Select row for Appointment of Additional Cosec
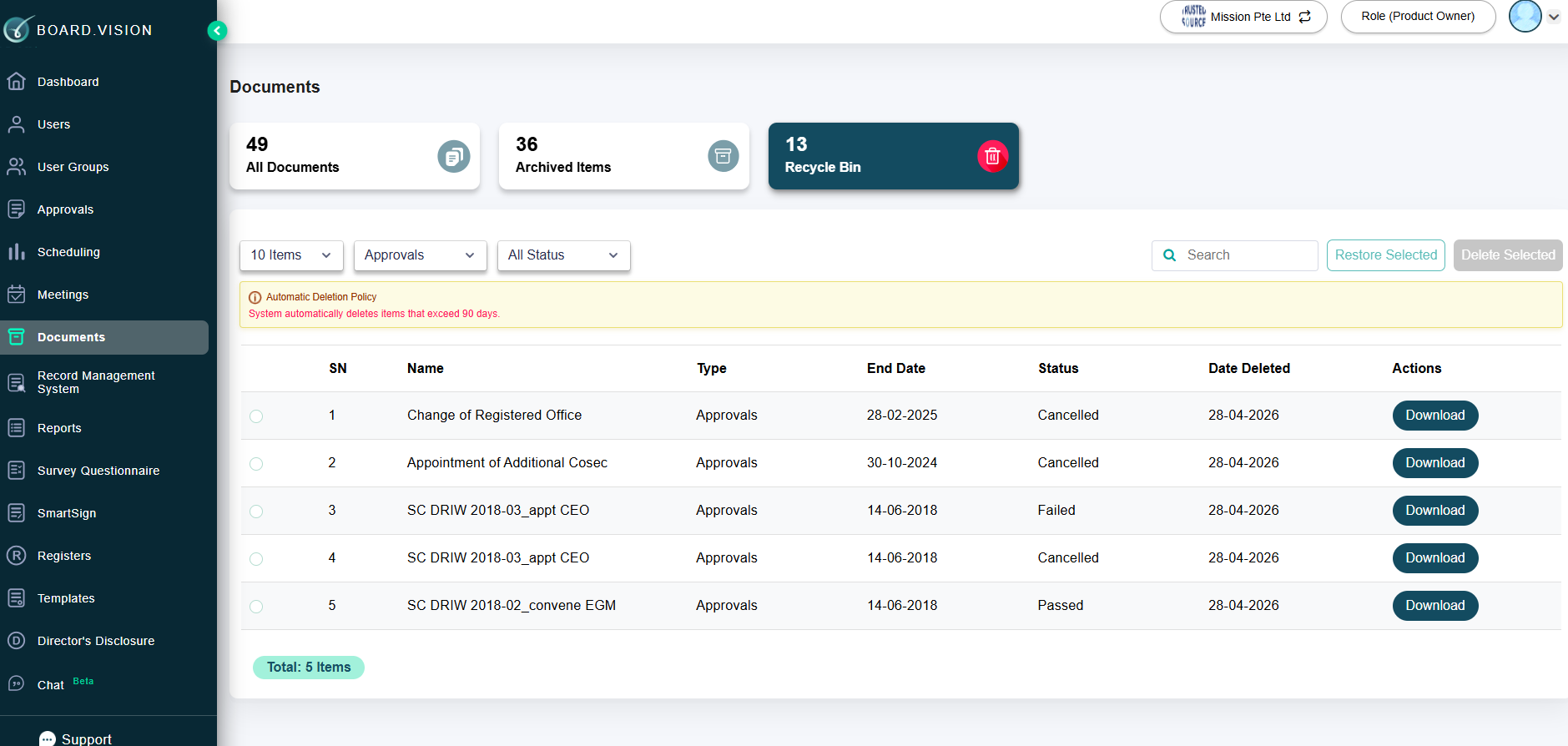Screen dimensions: 1568x746 point(256,464)
